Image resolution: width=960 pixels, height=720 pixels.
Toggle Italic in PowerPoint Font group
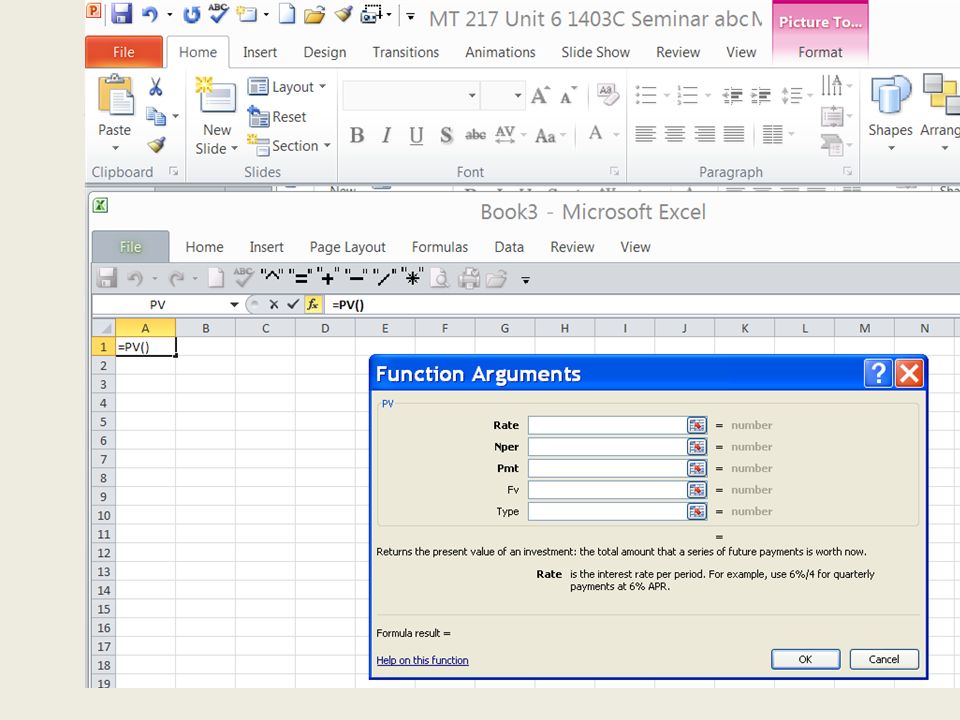point(386,135)
